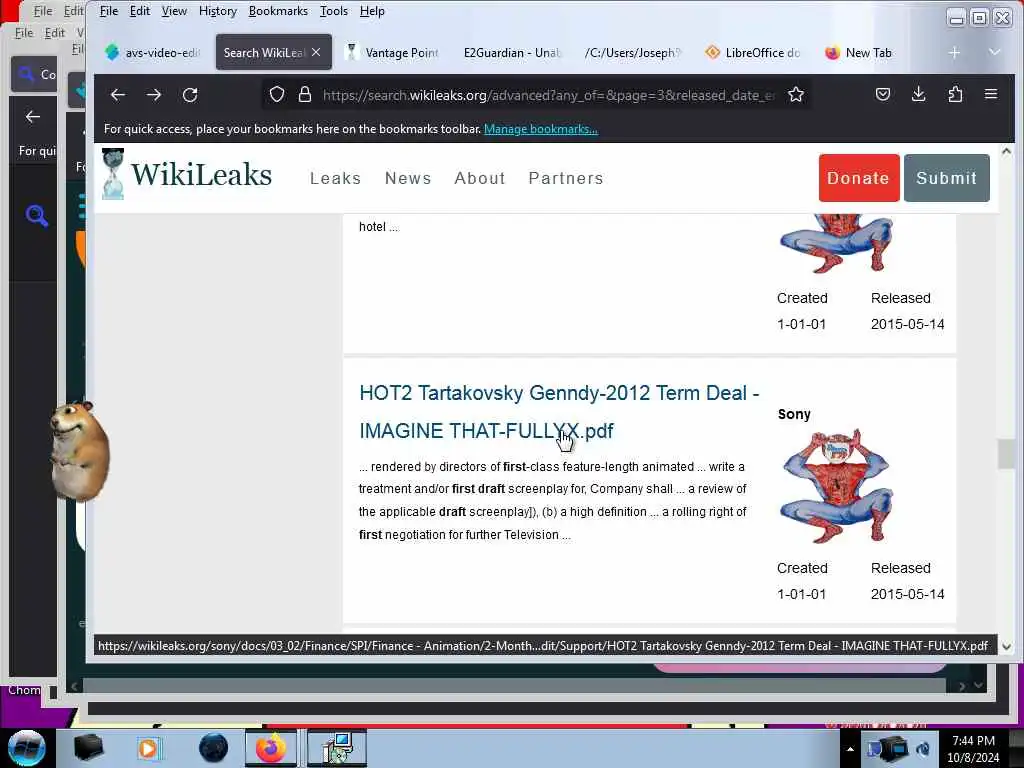Click scroll down arrow of page scrollbar
This screenshot has height=768, width=1024.
[x=1006, y=647]
